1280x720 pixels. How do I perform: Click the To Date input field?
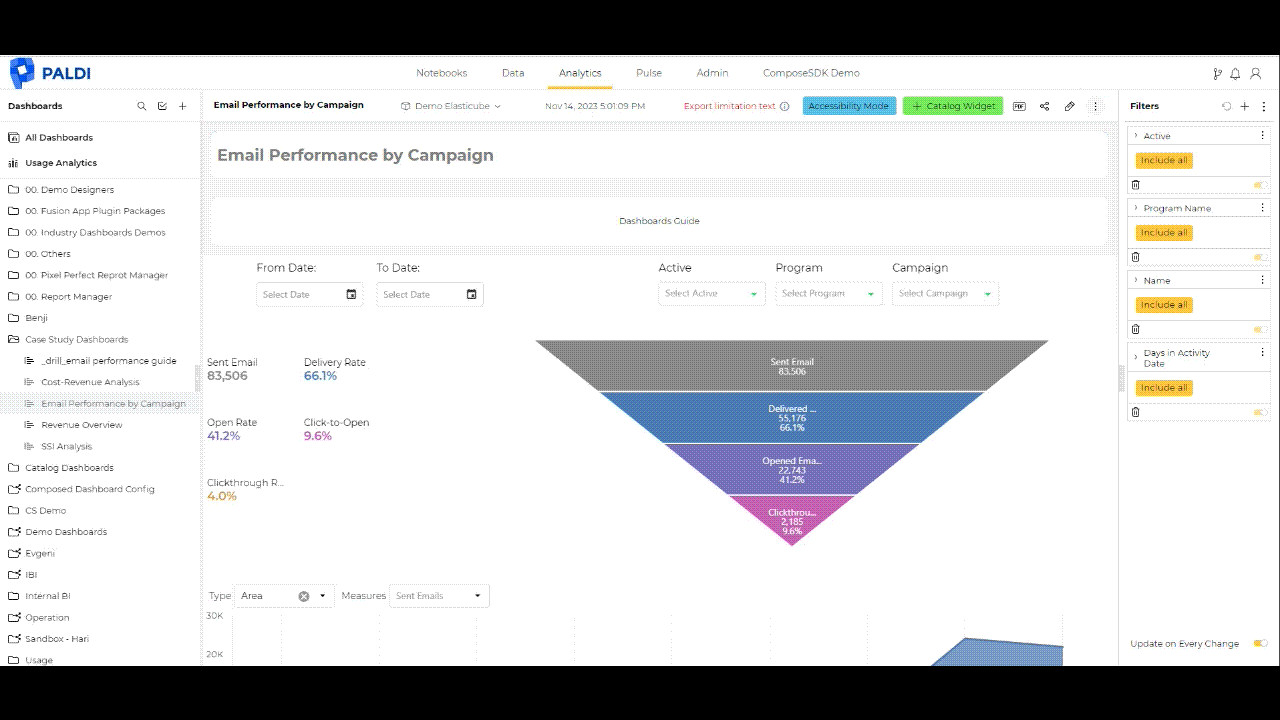(430, 294)
